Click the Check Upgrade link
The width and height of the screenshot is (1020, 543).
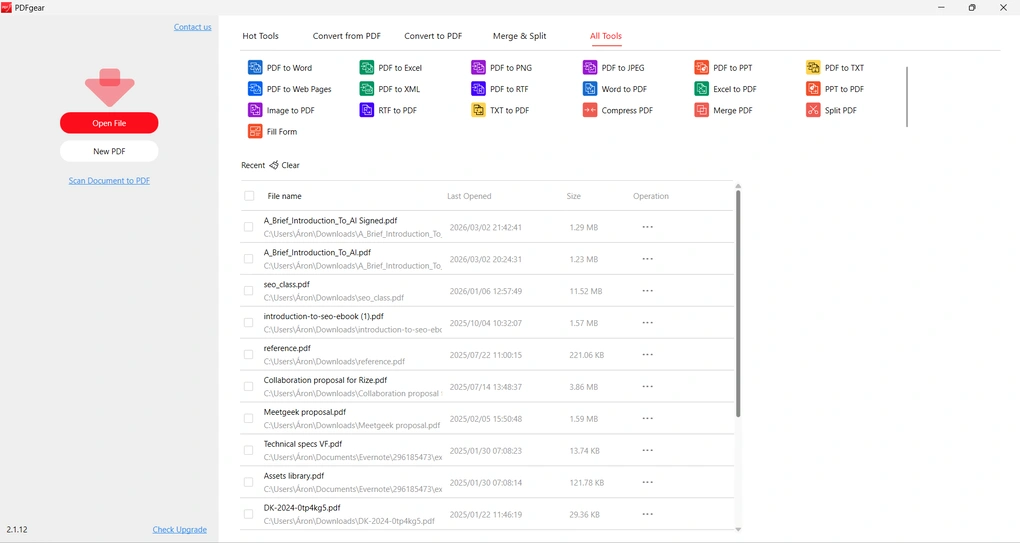pyautogui.click(x=180, y=529)
